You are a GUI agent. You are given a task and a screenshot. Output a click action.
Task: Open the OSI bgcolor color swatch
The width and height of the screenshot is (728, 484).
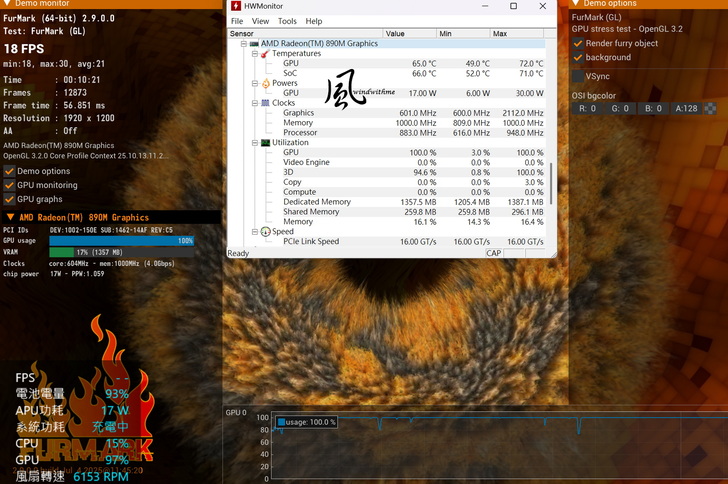point(710,108)
